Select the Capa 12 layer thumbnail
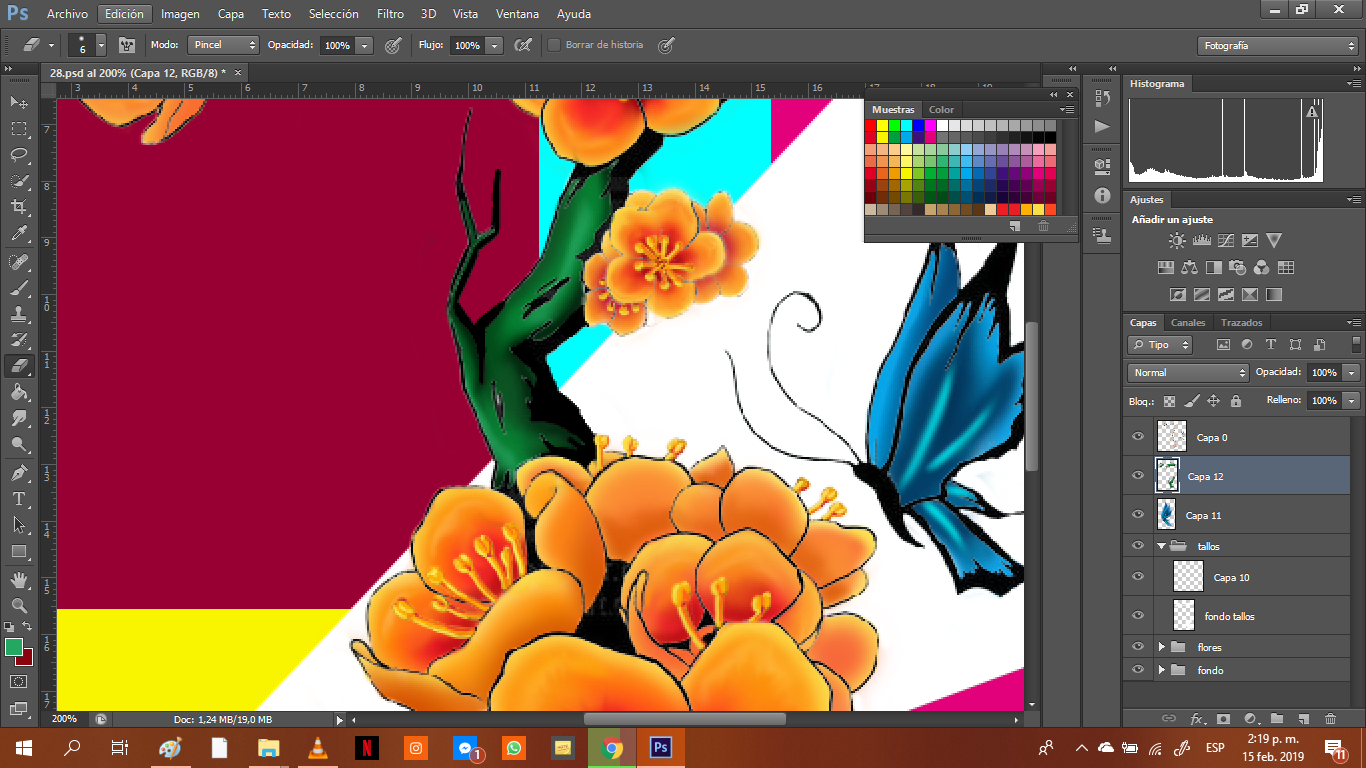This screenshot has height=768, width=1366. (x=1167, y=476)
